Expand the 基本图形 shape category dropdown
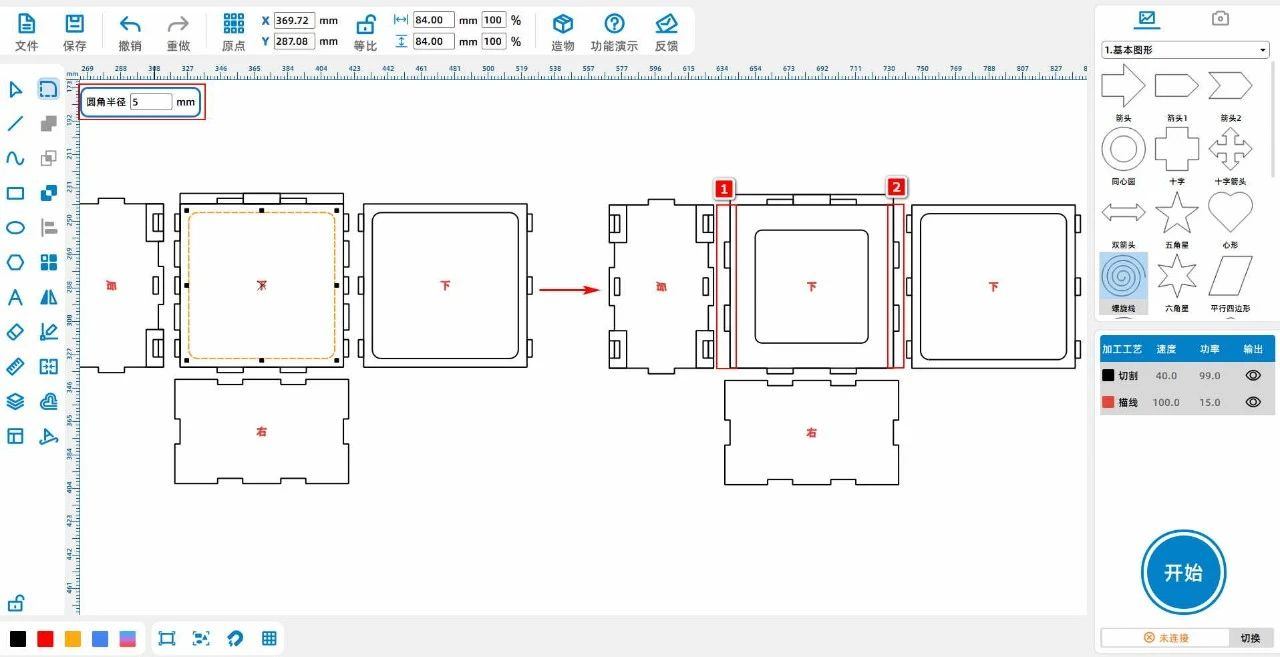The height and width of the screenshot is (657, 1280). click(x=1185, y=50)
